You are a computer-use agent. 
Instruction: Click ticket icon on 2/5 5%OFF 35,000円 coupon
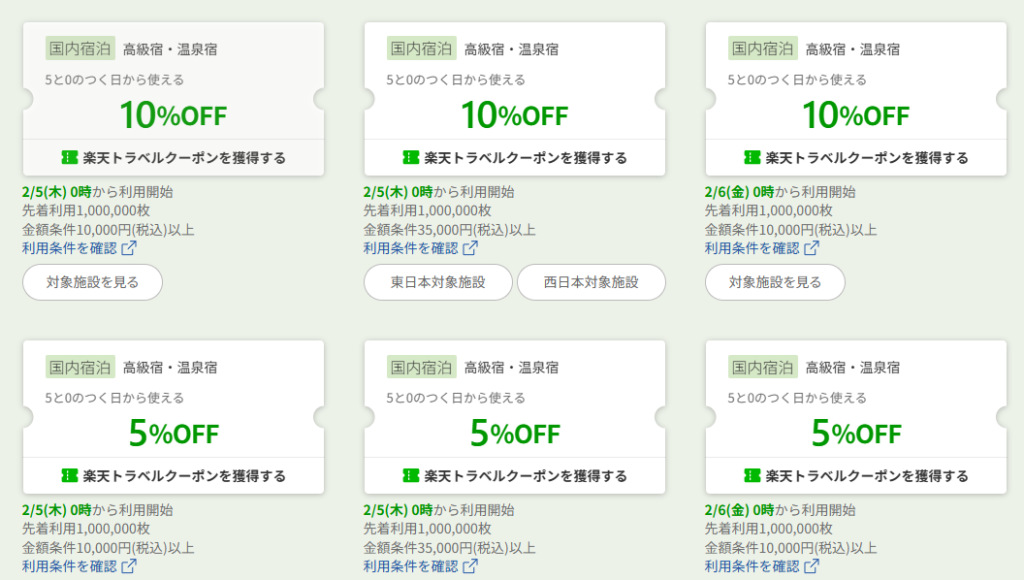pos(411,476)
